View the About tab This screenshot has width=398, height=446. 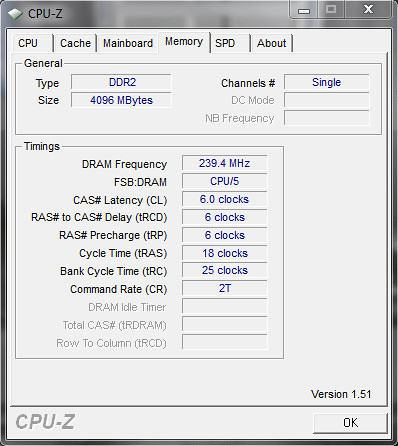pyautogui.click(x=272, y=43)
